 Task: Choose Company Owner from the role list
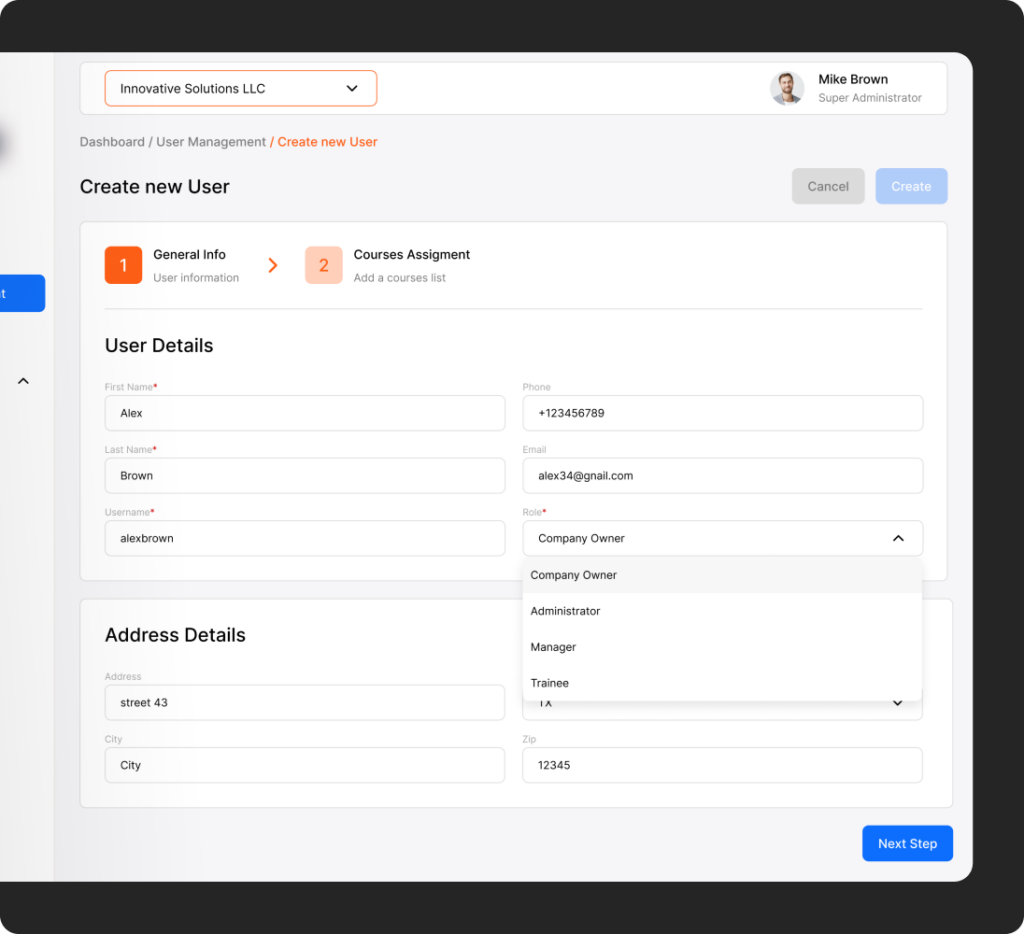click(x=722, y=575)
